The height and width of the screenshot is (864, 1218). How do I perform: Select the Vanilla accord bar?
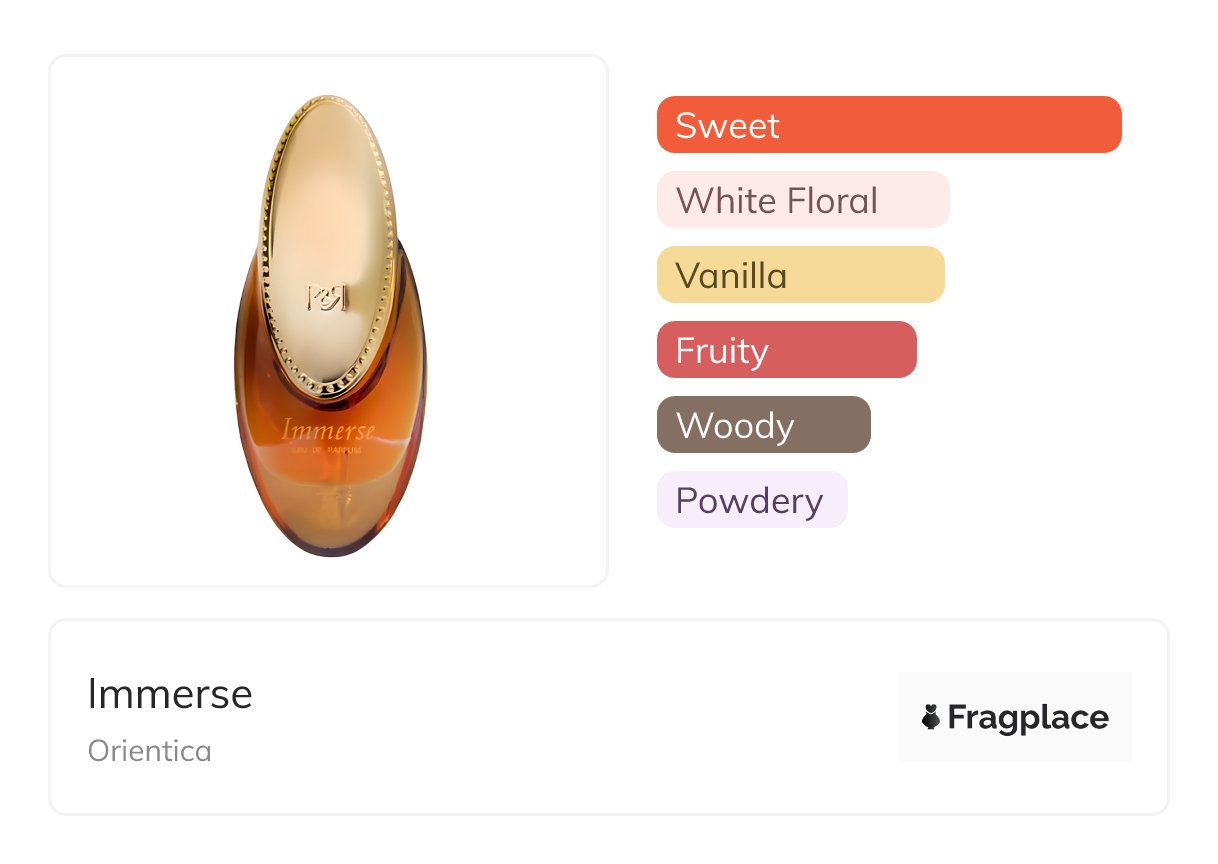pyautogui.click(x=801, y=275)
